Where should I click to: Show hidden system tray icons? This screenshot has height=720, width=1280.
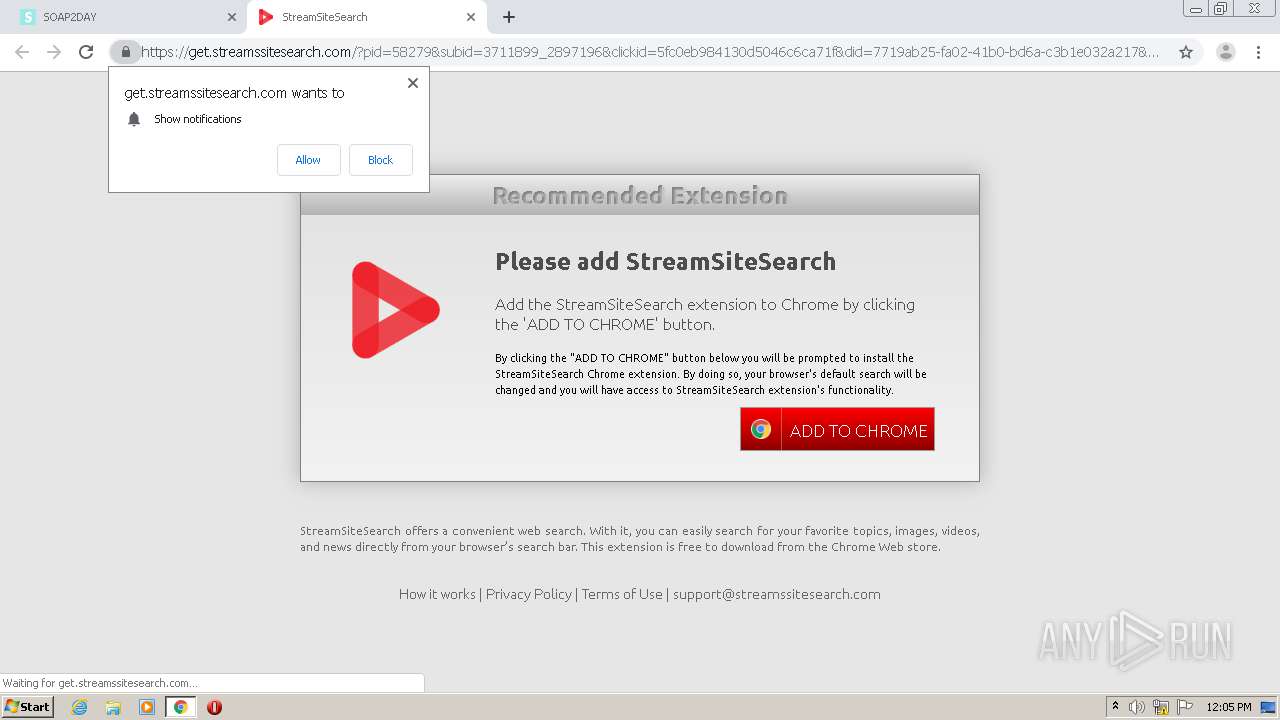pos(1116,707)
